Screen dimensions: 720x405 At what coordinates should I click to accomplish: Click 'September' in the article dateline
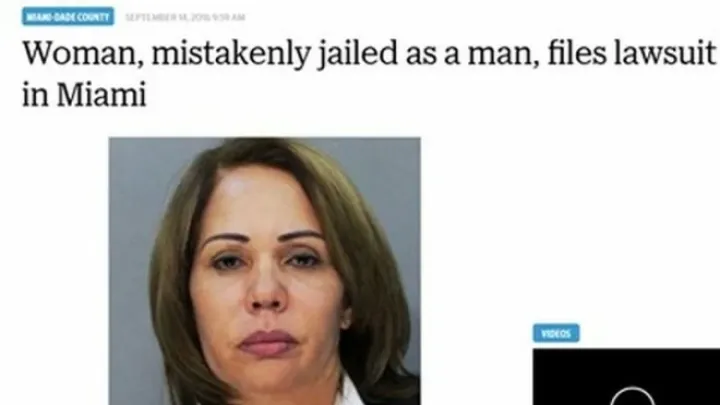click(152, 17)
